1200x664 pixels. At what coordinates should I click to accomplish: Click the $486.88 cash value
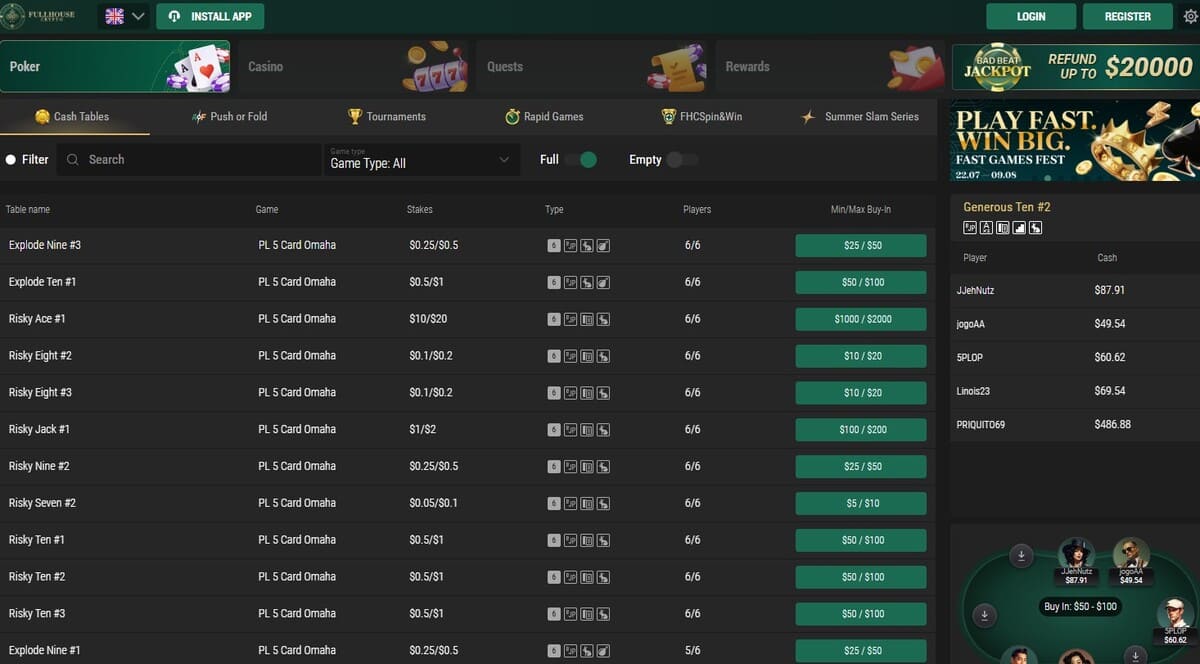point(1113,425)
